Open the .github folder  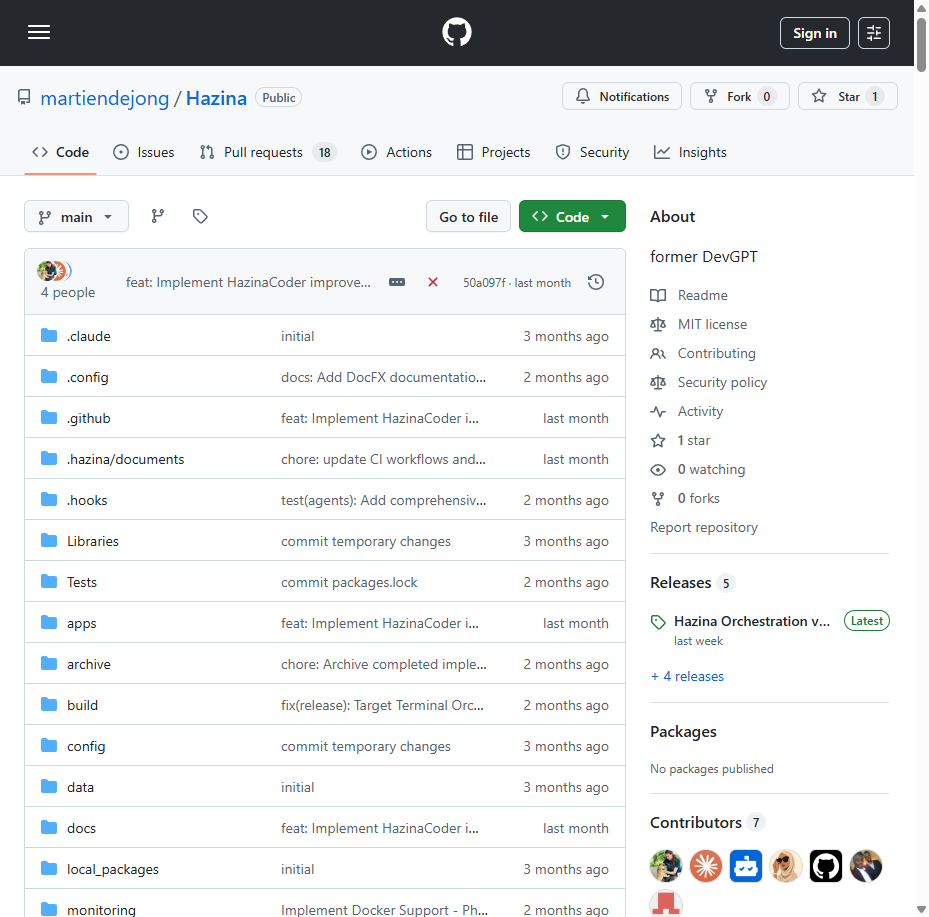(x=88, y=418)
